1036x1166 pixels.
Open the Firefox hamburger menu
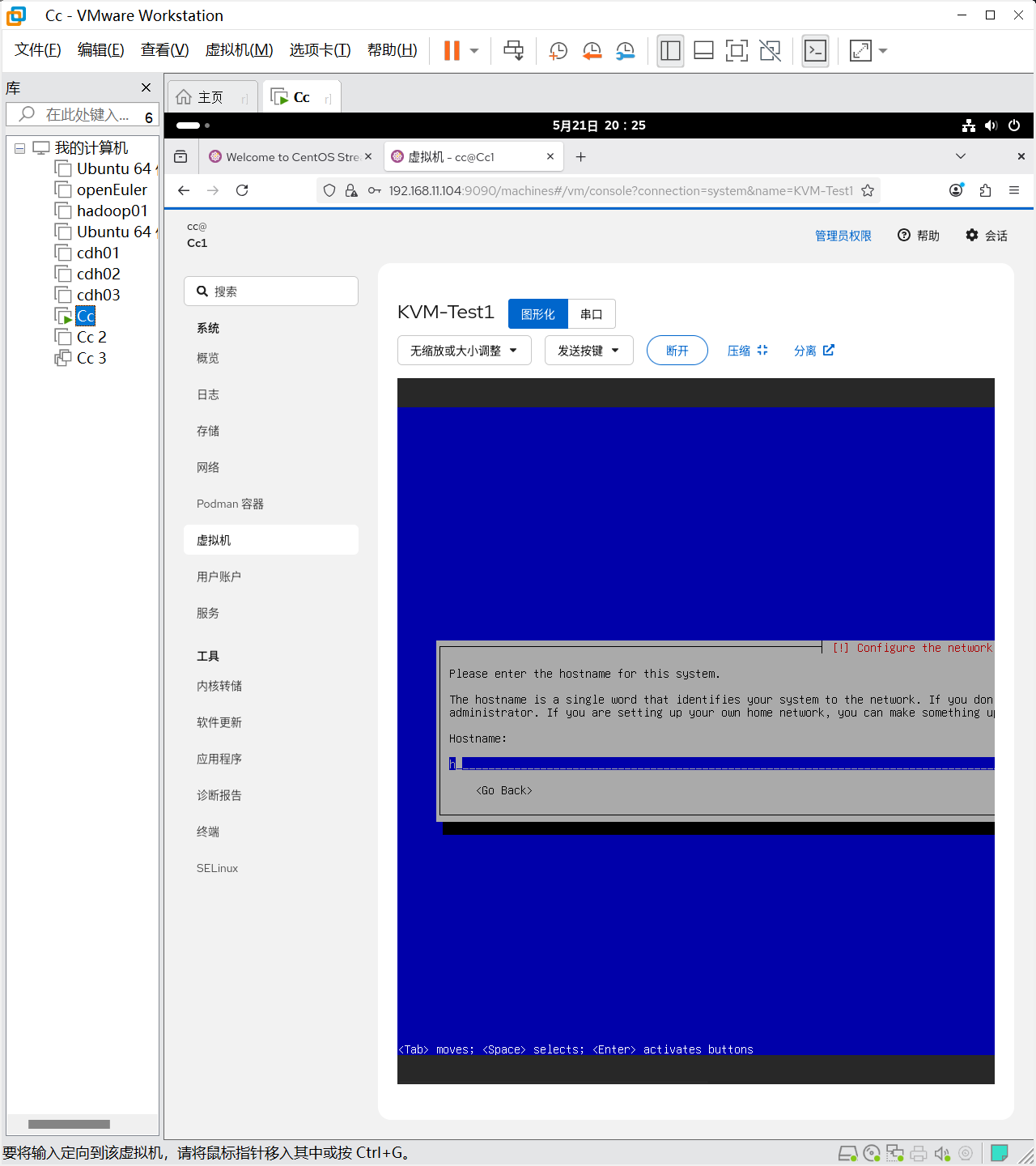1014,190
